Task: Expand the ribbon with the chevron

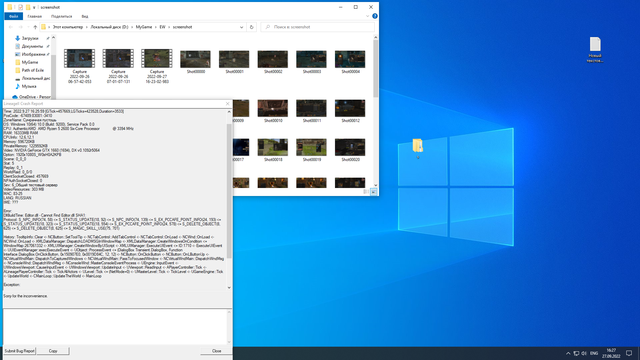Action: tap(367, 16)
